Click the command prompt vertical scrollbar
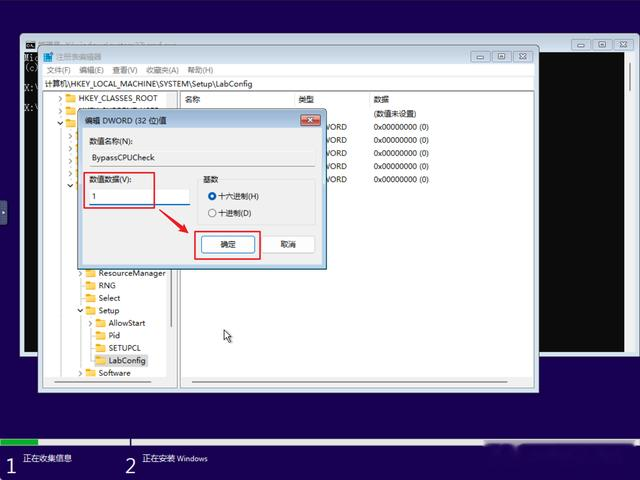Viewport: 640px width, 480px height. (x=631, y=76)
